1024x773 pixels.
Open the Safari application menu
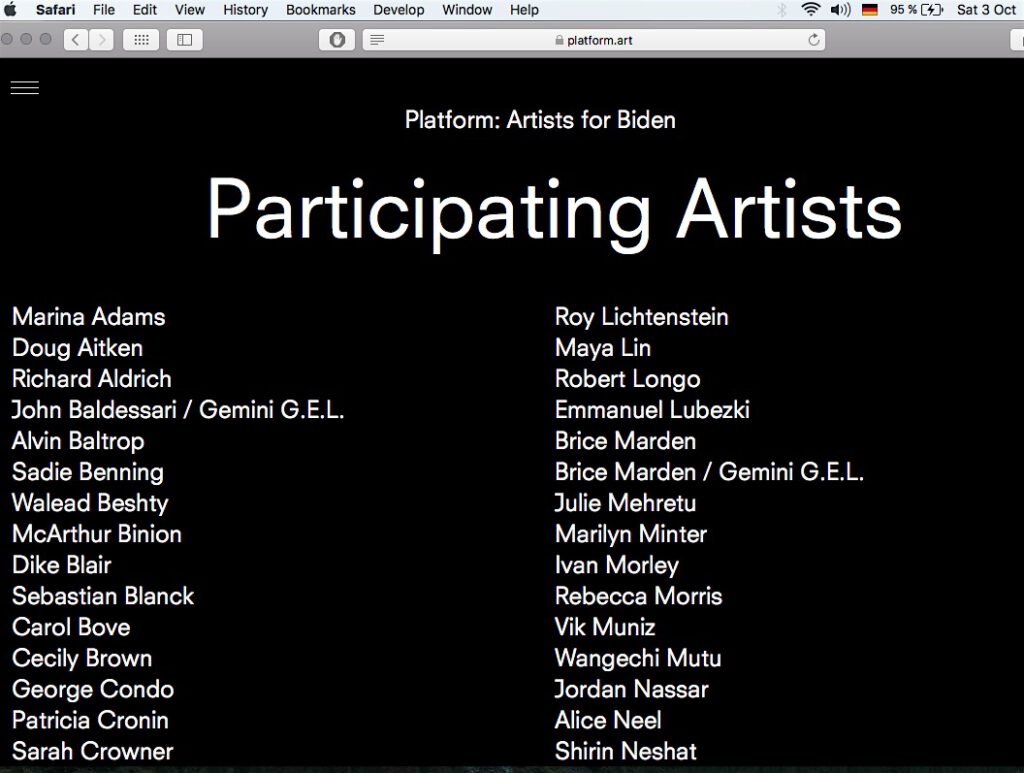click(56, 10)
